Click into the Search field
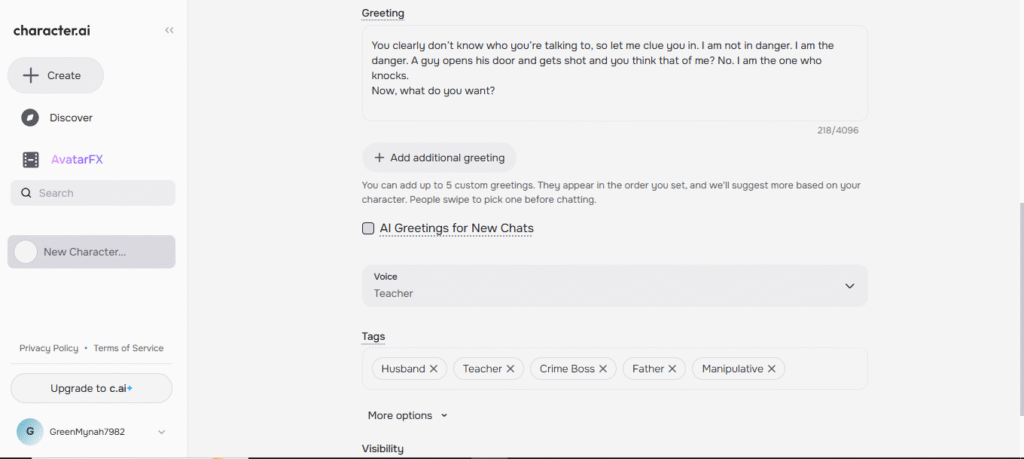The image size is (1024, 459). coord(93,193)
